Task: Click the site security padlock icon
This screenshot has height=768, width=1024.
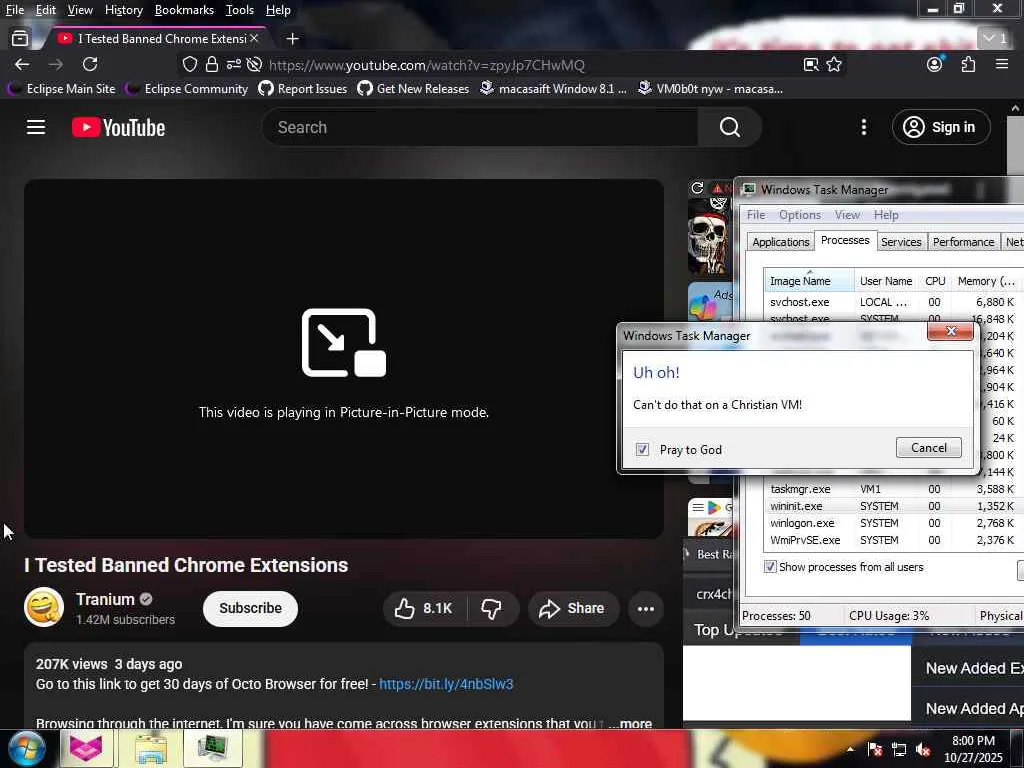Action: pos(212,65)
